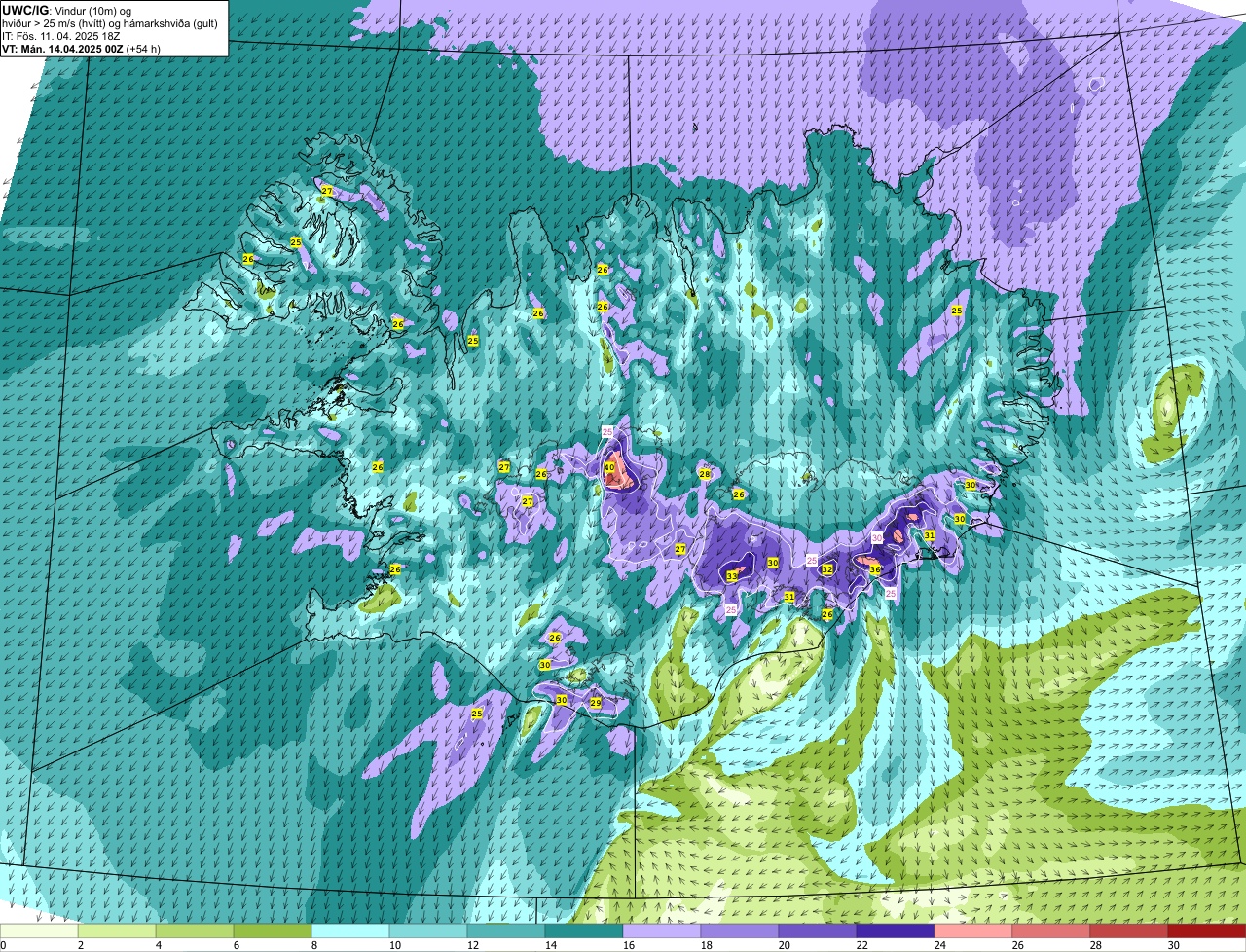
Task: Pick the 4–6 m/s green scale swatch
Action: tap(195, 931)
